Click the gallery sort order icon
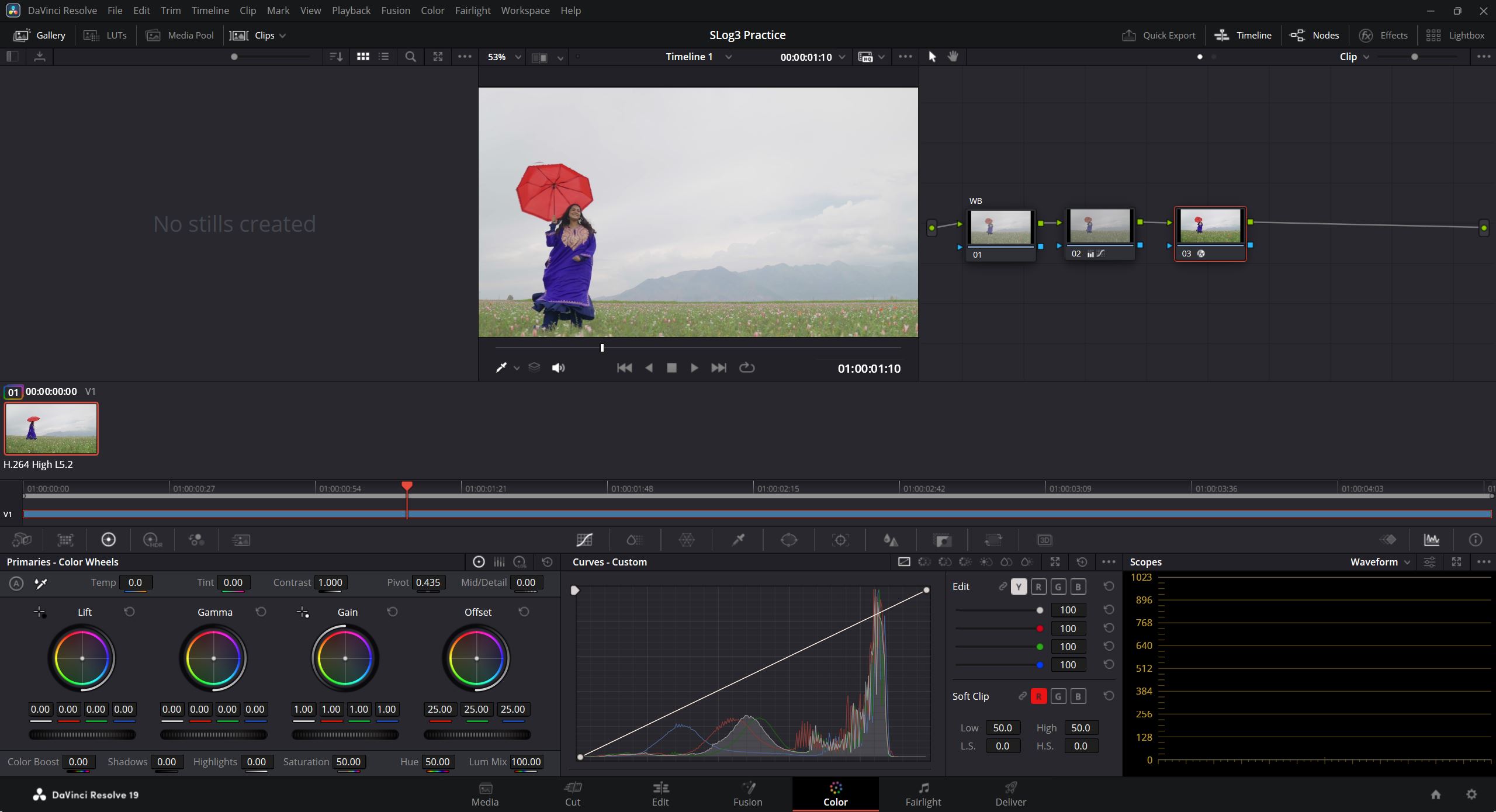Screen dimensions: 1496x812 336,57
